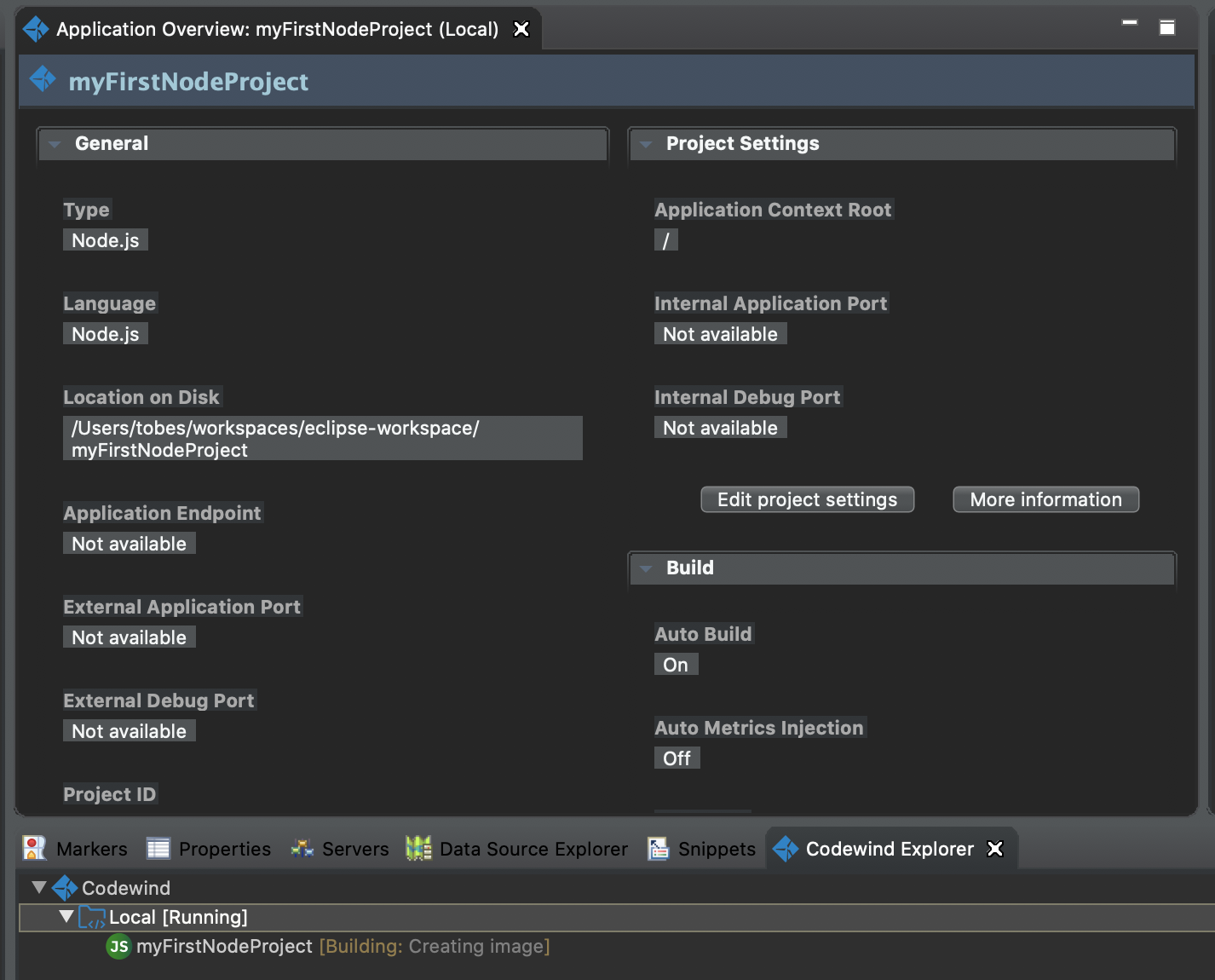Screen dimensions: 1215x980
Task: Click the Application Context Root slash value
Action: coord(666,240)
